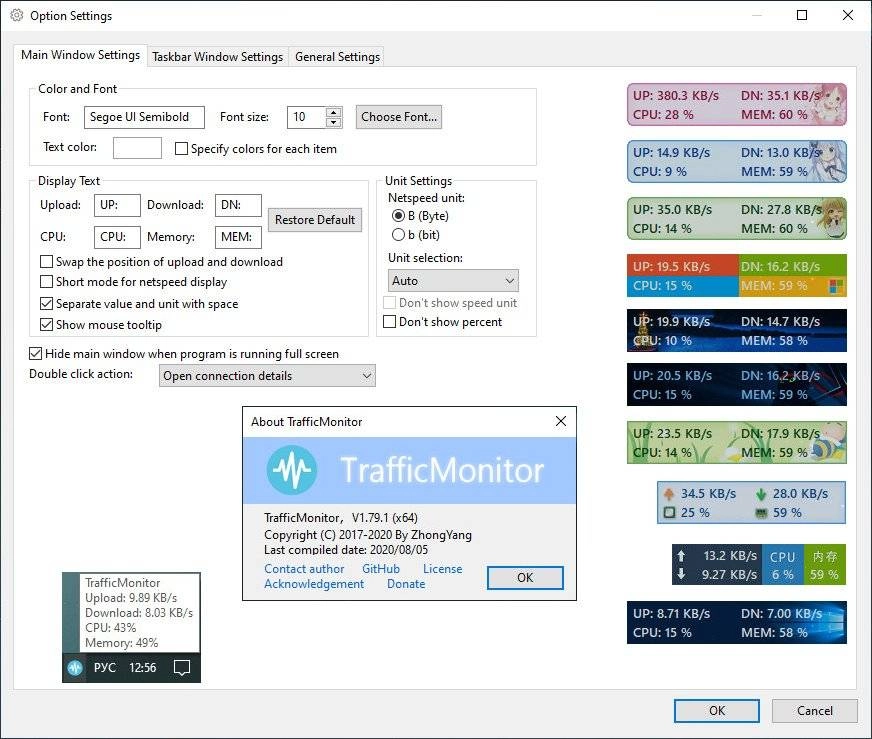Click the CPU display text field
Screen dimensions: 872x739
coord(117,237)
